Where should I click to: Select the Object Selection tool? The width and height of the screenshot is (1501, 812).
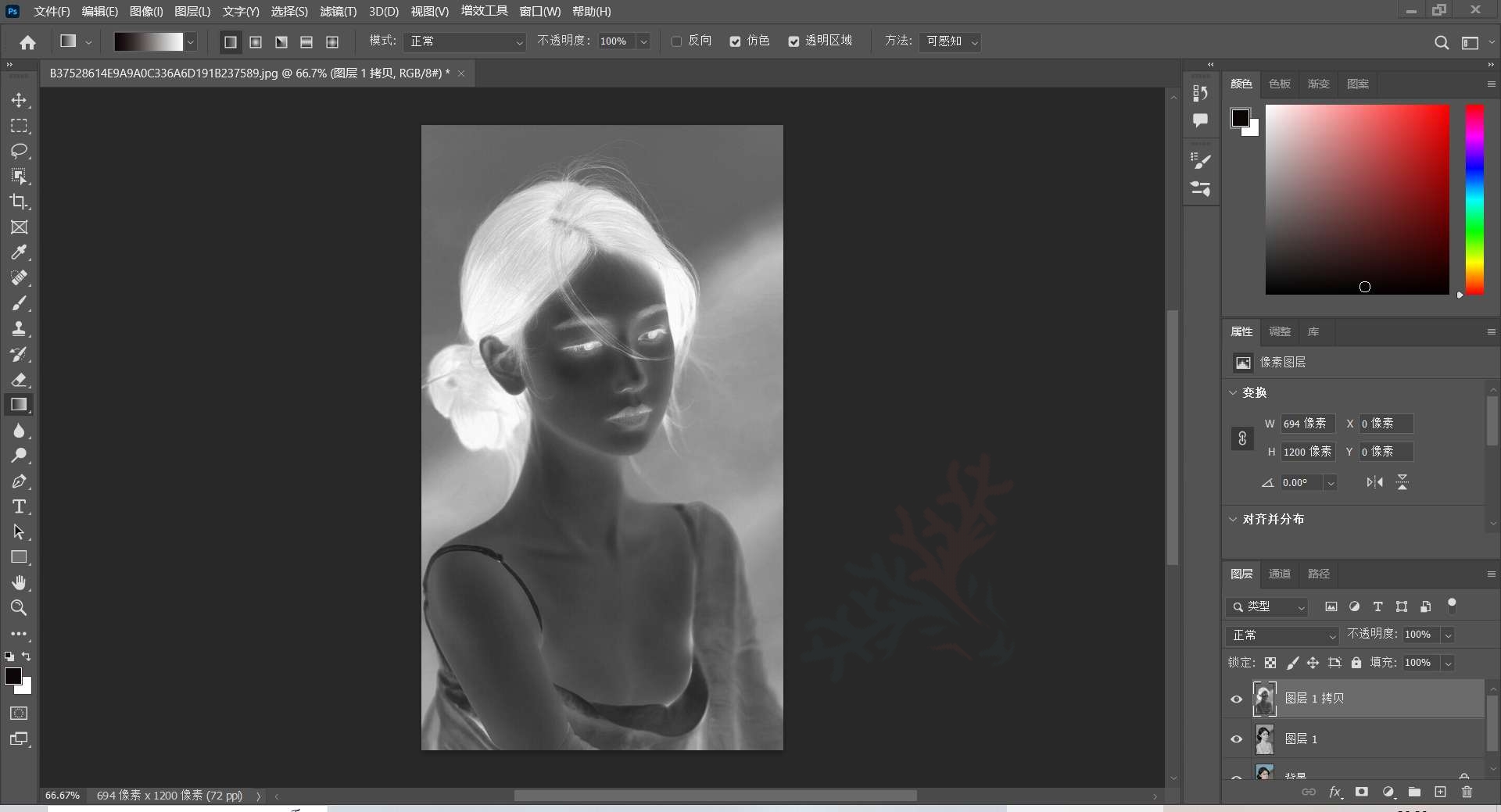point(19,177)
